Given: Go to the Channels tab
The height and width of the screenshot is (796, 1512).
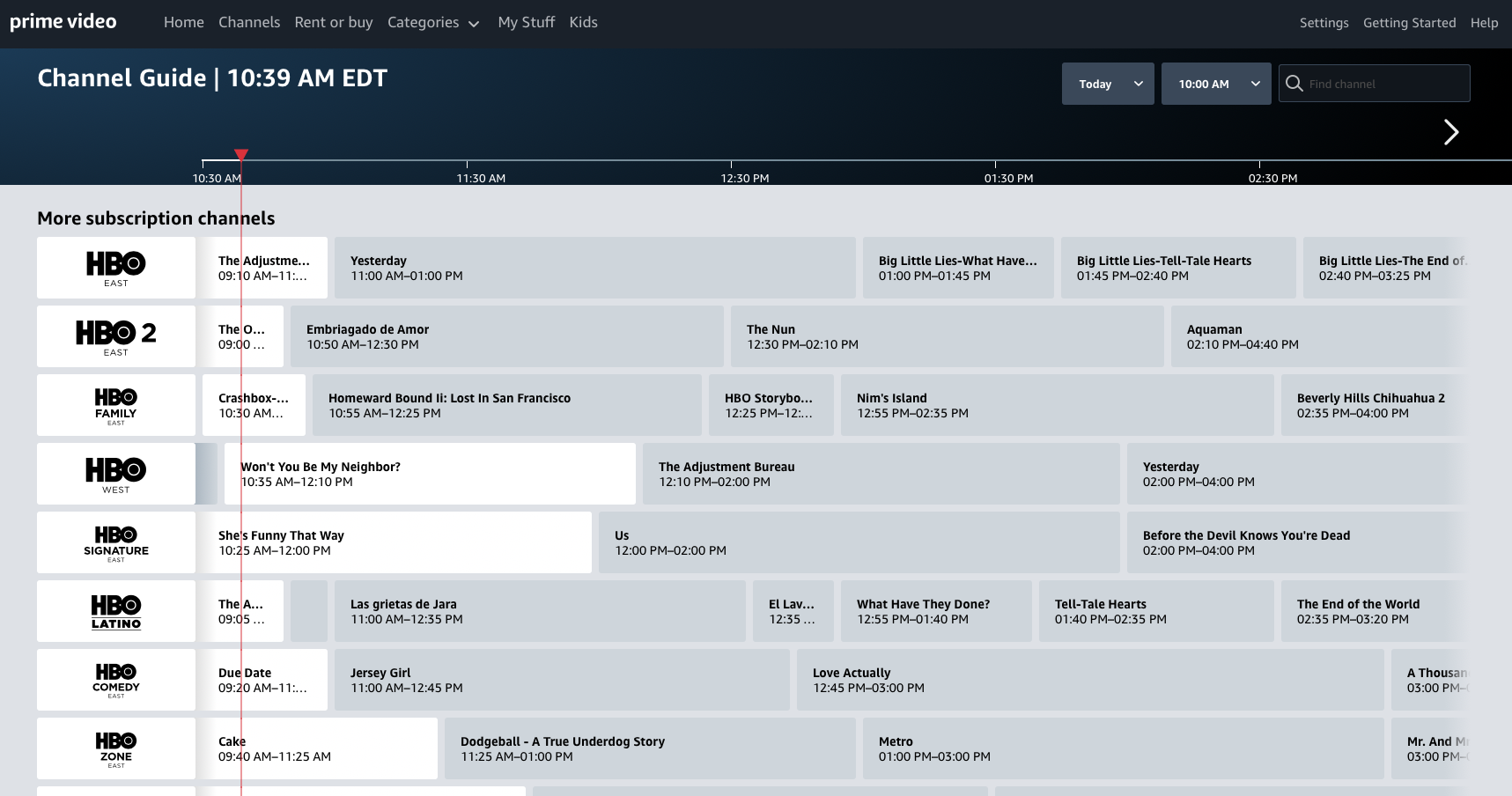Looking at the screenshot, I should tap(249, 23).
